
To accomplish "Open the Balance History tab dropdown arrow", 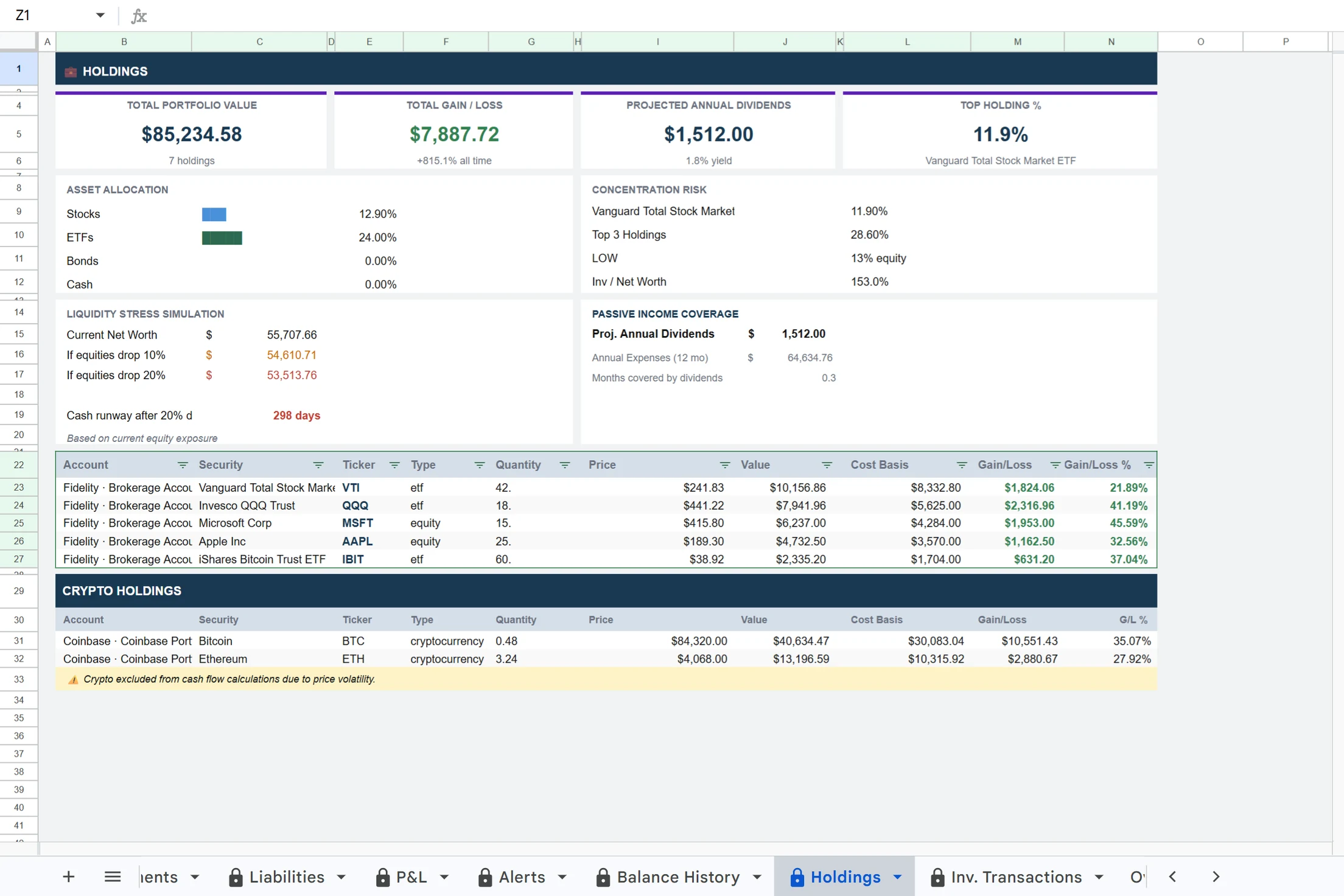I will 757,877.
